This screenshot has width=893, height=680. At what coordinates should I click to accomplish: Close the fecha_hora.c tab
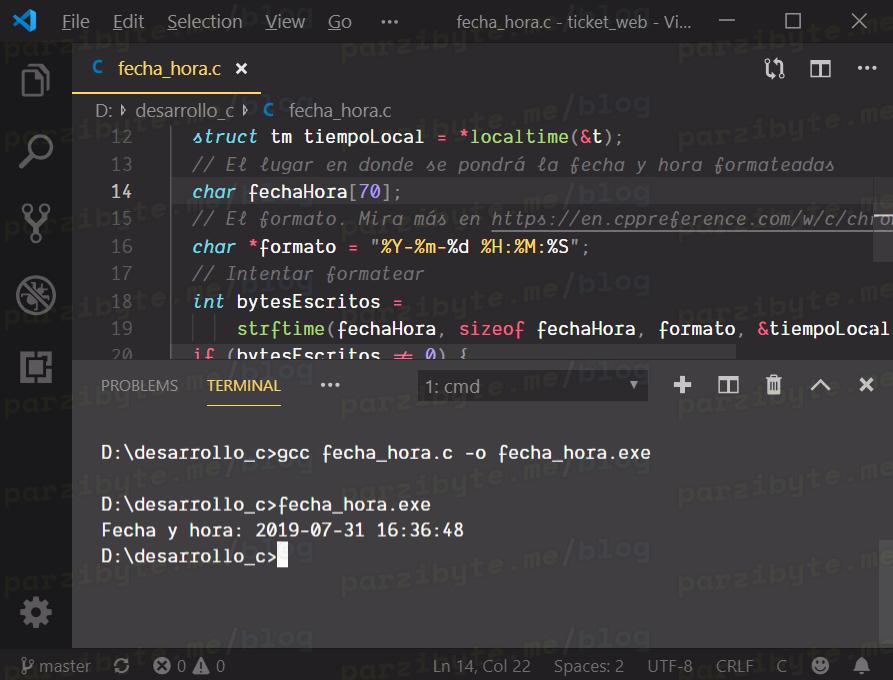tap(241, 68)
